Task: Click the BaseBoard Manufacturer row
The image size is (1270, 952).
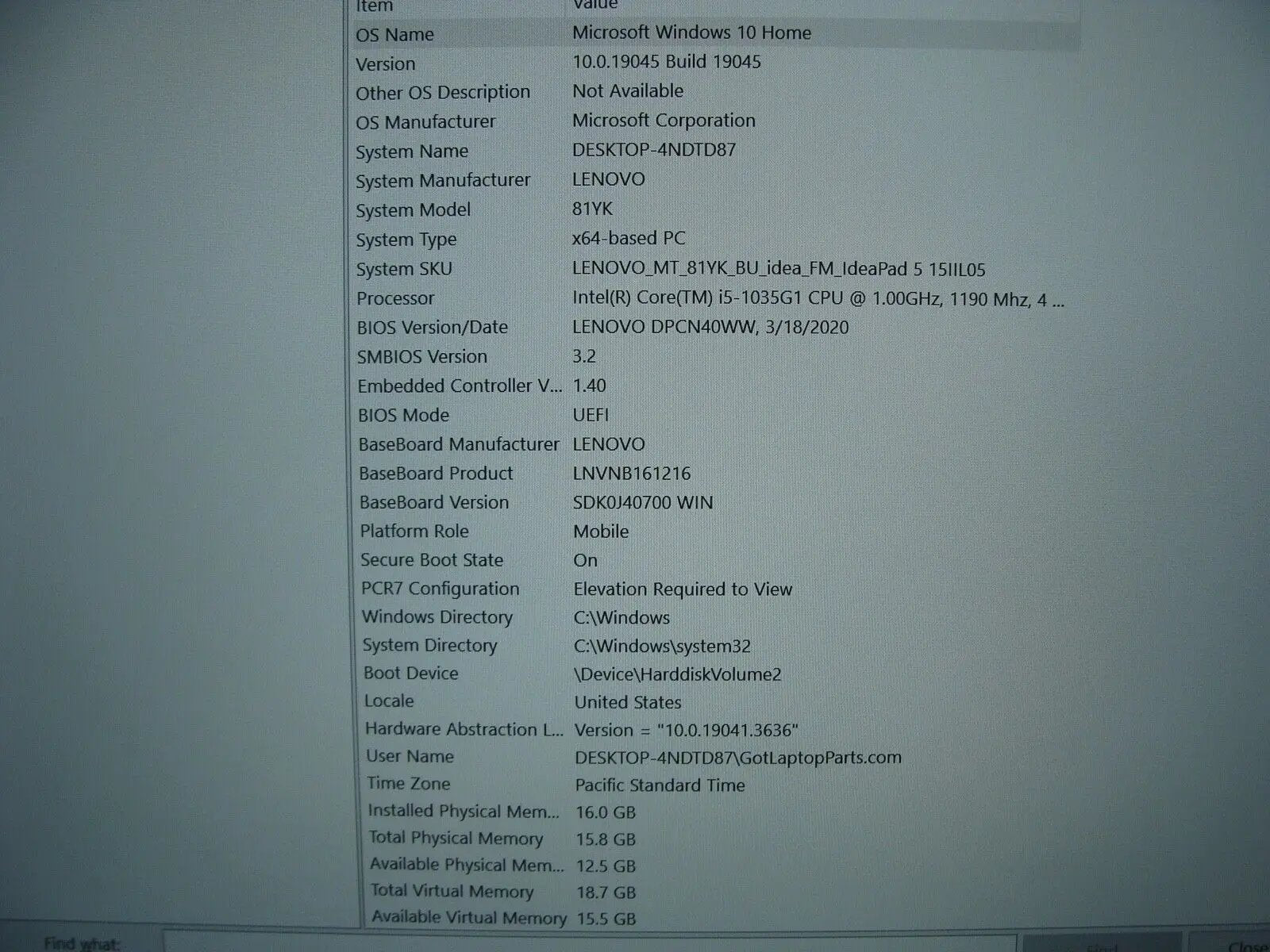Action: 714,444
